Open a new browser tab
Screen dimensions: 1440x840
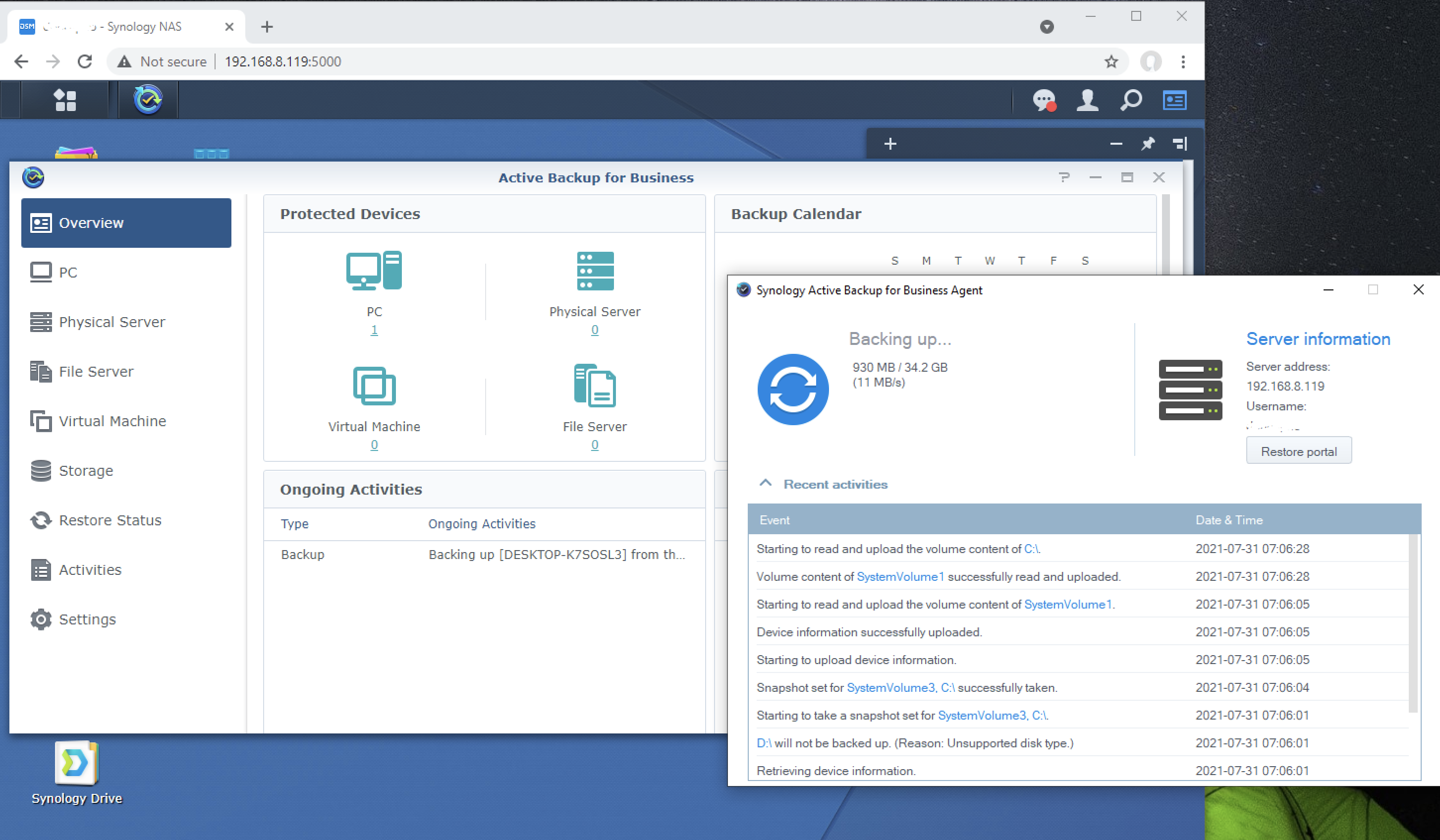(267, 27)
